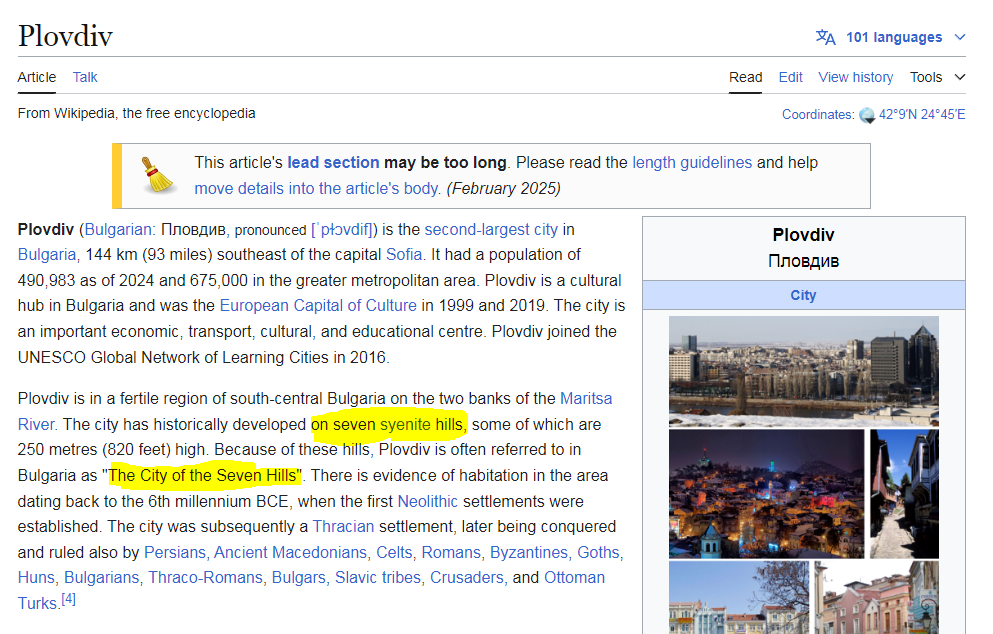Screen dimensions: 993x634
Task: Open the Bulgars link
Action: [x=299, y=578]
